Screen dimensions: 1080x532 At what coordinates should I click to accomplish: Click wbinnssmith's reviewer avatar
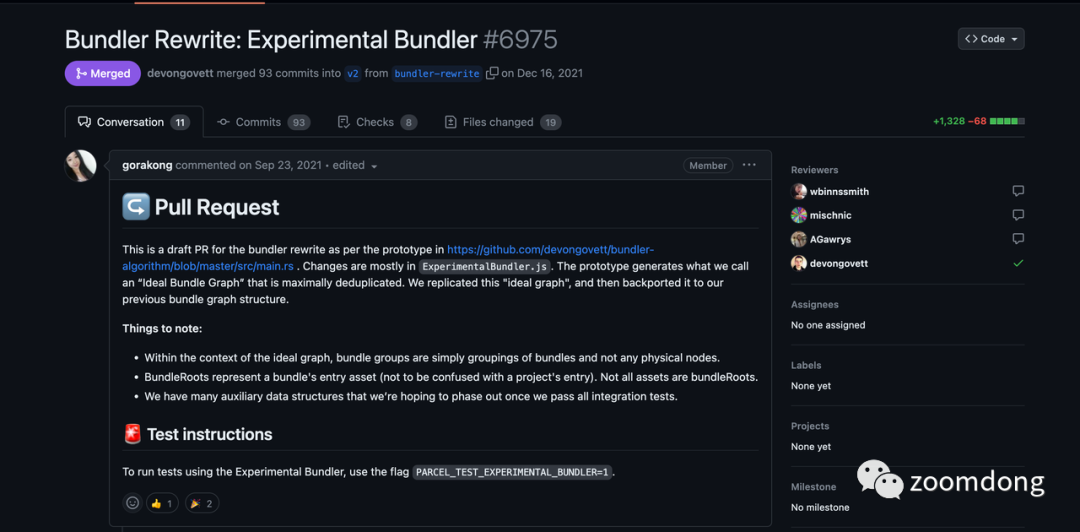point(798,192)
